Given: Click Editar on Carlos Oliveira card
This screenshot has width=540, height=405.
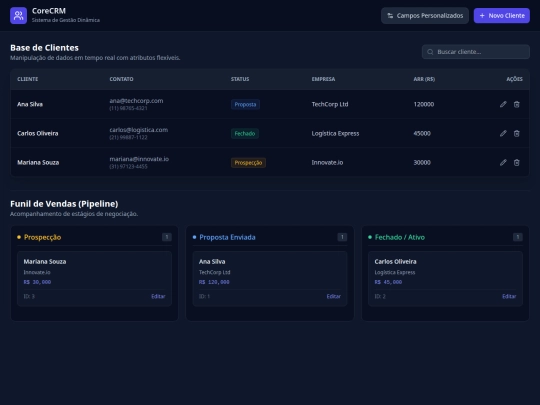Looking at the screenshot, I should [509, 296].
